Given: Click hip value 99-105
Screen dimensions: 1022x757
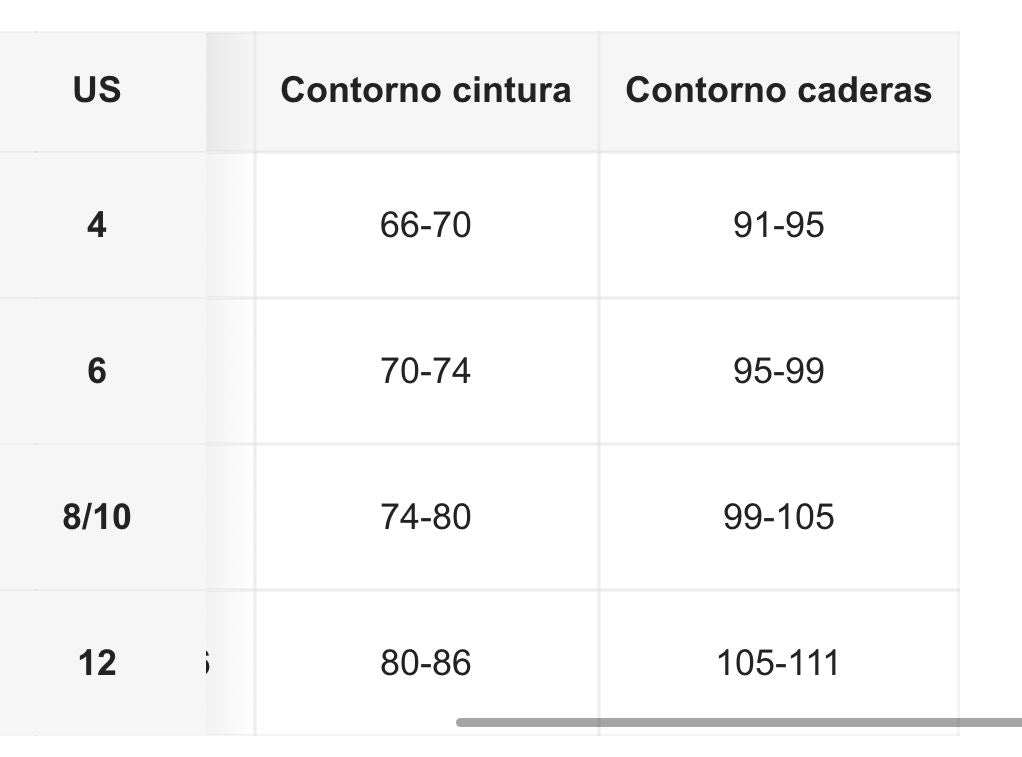Looking at the screenshot, I should (778, 517).
